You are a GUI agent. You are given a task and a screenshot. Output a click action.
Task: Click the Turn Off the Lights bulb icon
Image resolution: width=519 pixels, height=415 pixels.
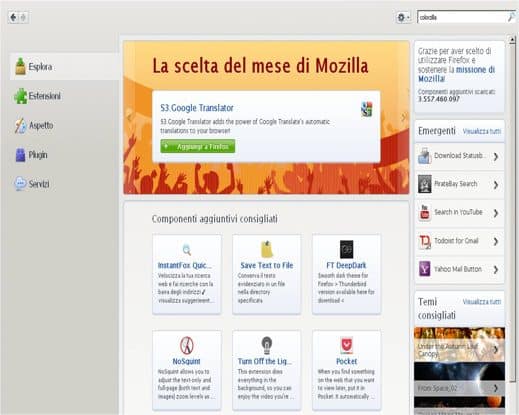click(x=267, y=345)
